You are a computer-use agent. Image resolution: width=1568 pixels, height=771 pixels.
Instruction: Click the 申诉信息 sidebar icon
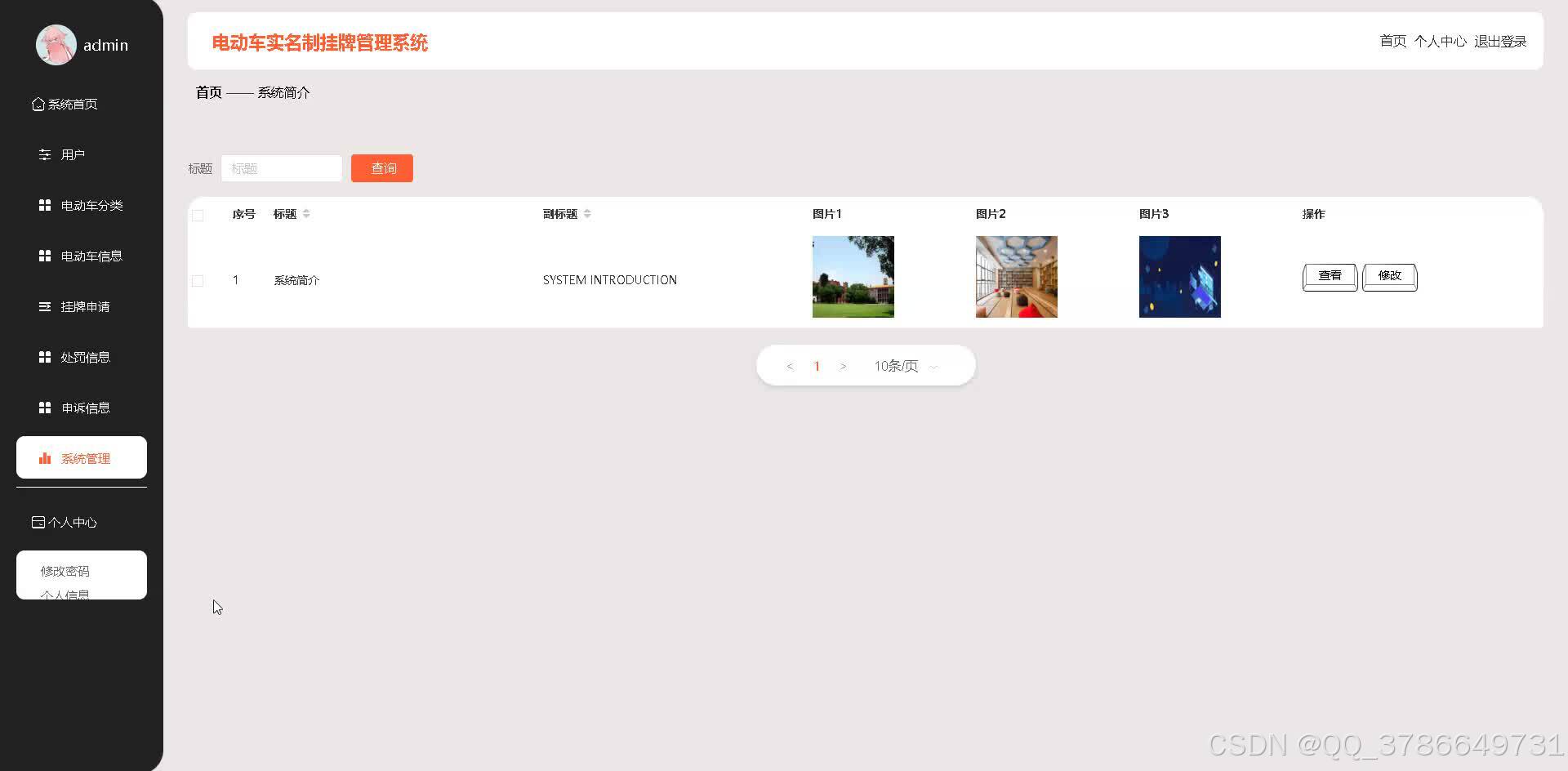45,408
